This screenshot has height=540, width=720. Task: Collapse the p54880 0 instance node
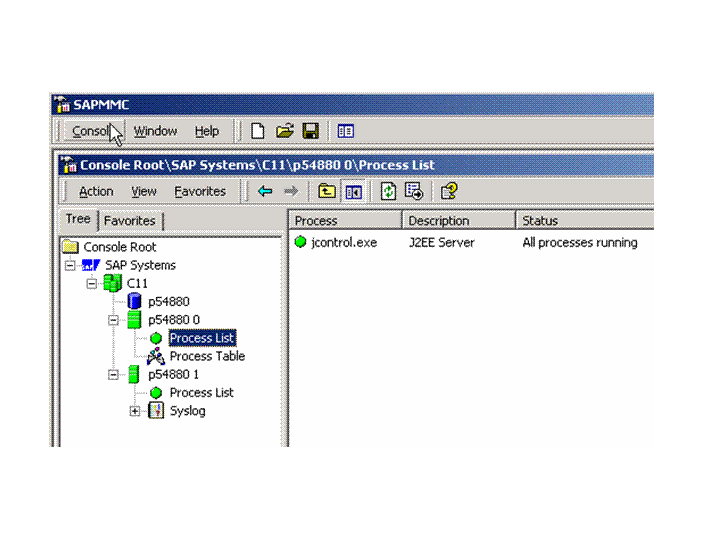[x=113, y=320]
